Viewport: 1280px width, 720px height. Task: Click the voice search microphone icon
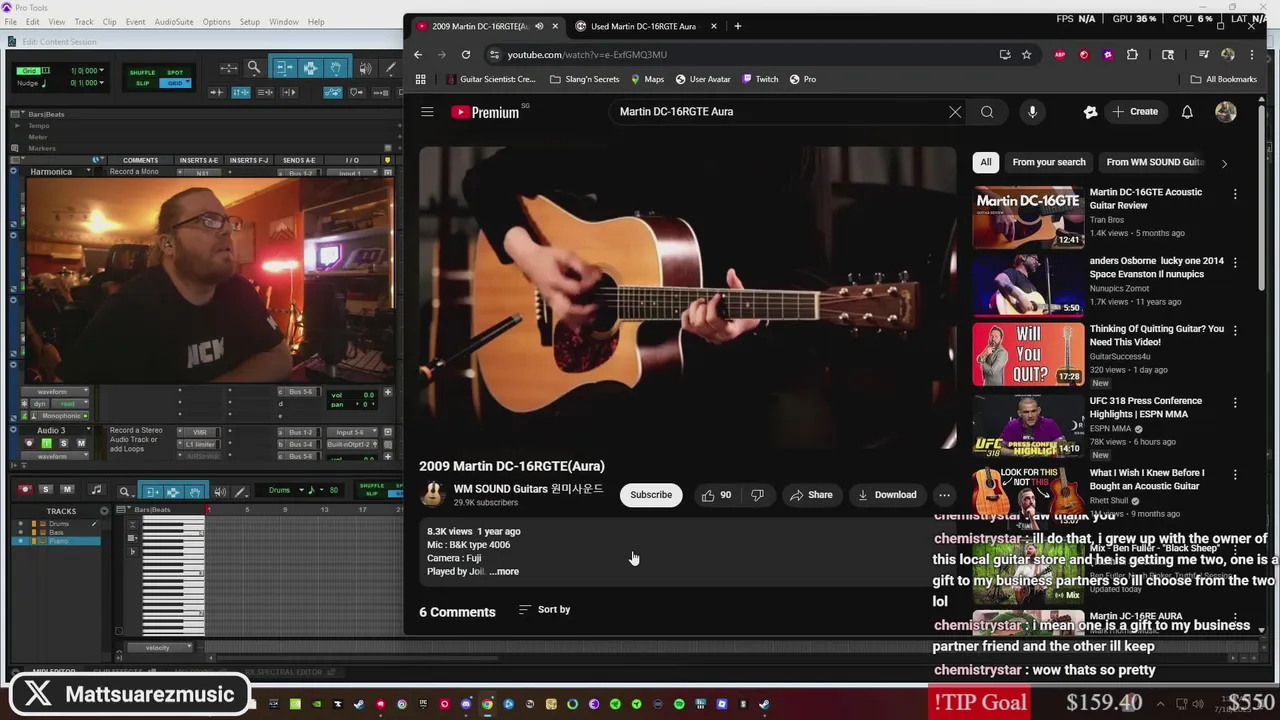pyautogui.click(x=1032, y=112)
